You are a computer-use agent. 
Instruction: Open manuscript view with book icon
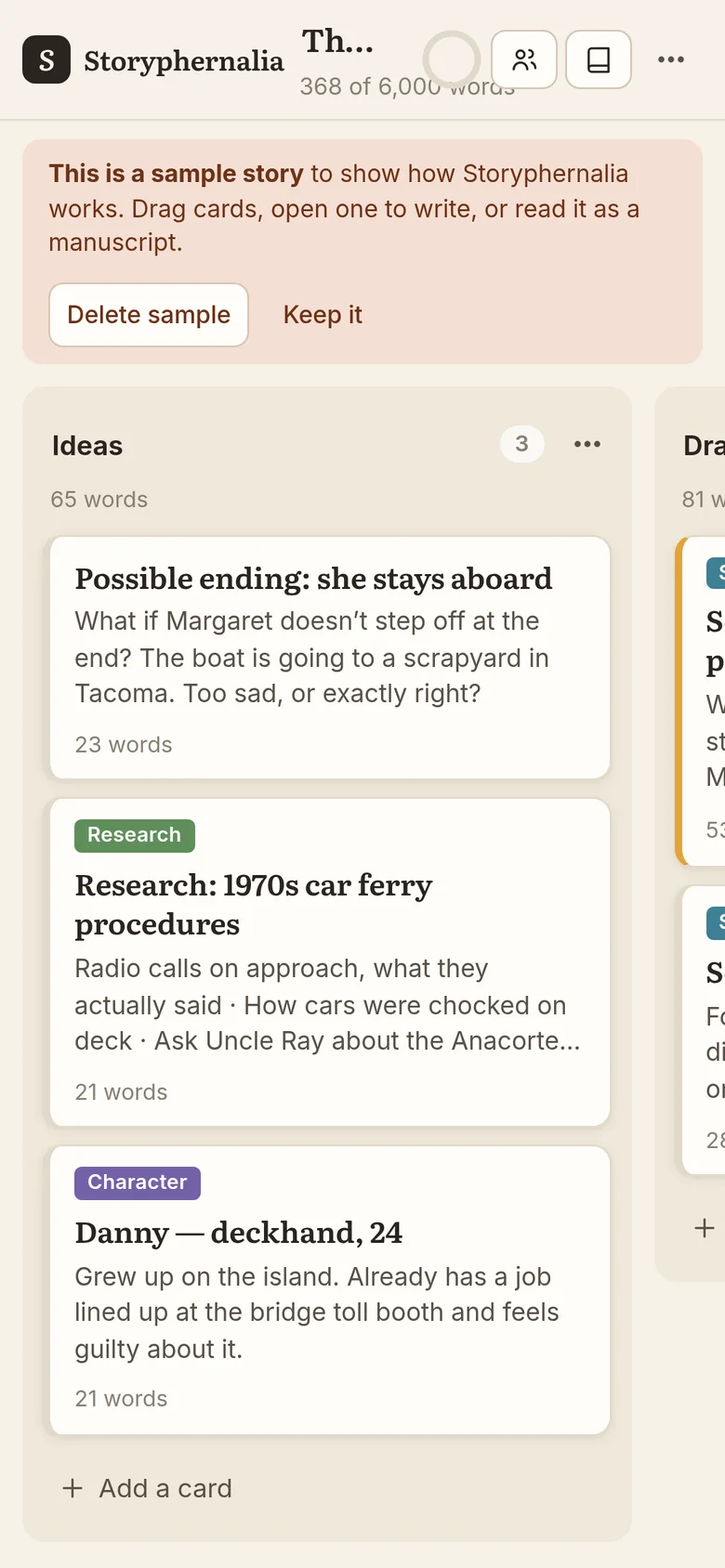tap(599, 59)
